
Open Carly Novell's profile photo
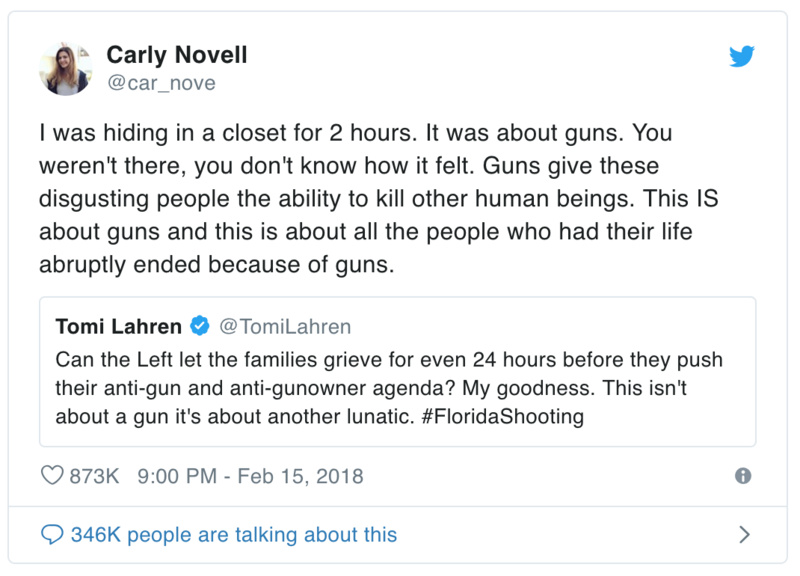pyautogui.click(x=66, y=69)
